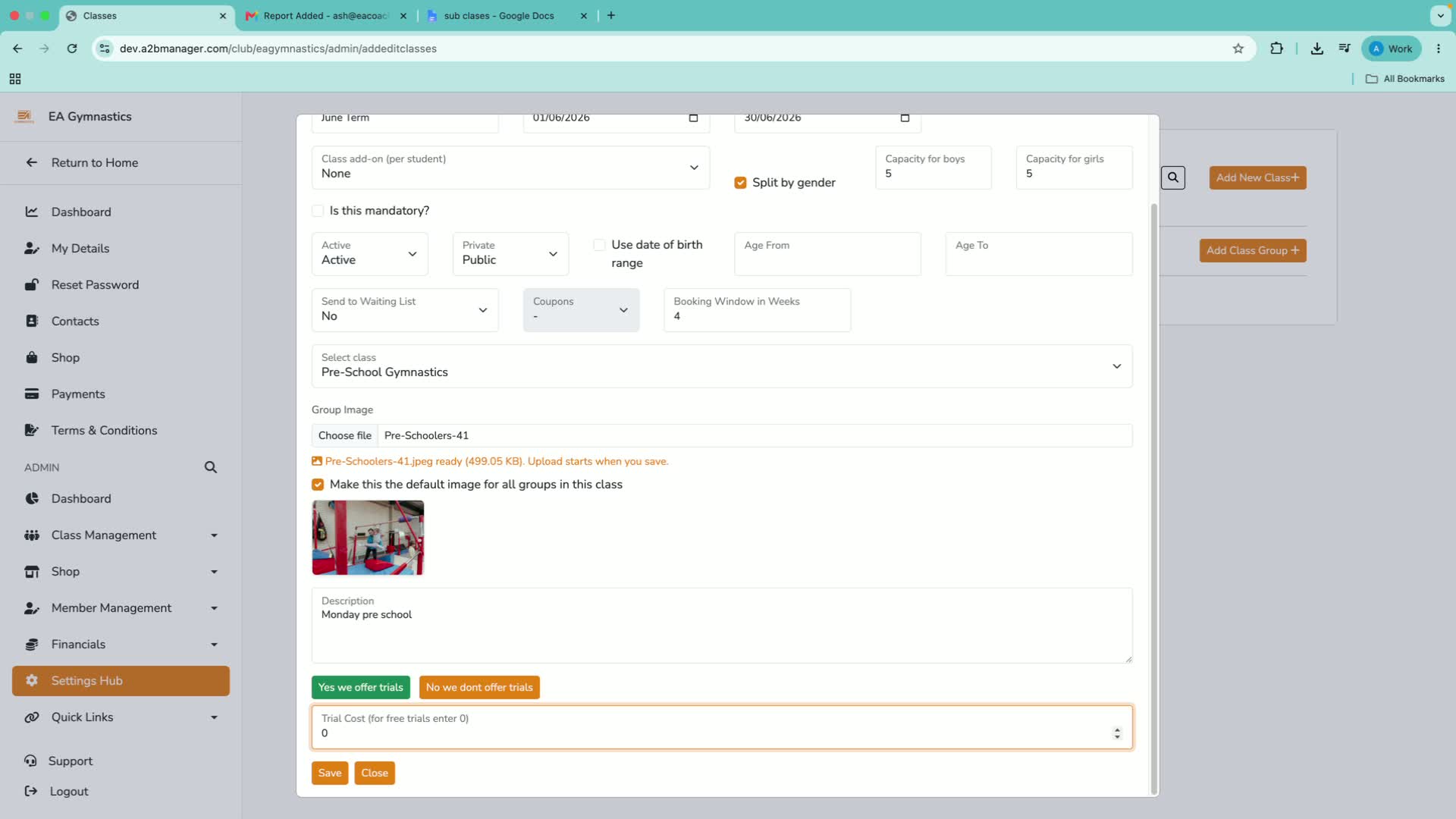Select the Classes browser tab

point(146,16)
